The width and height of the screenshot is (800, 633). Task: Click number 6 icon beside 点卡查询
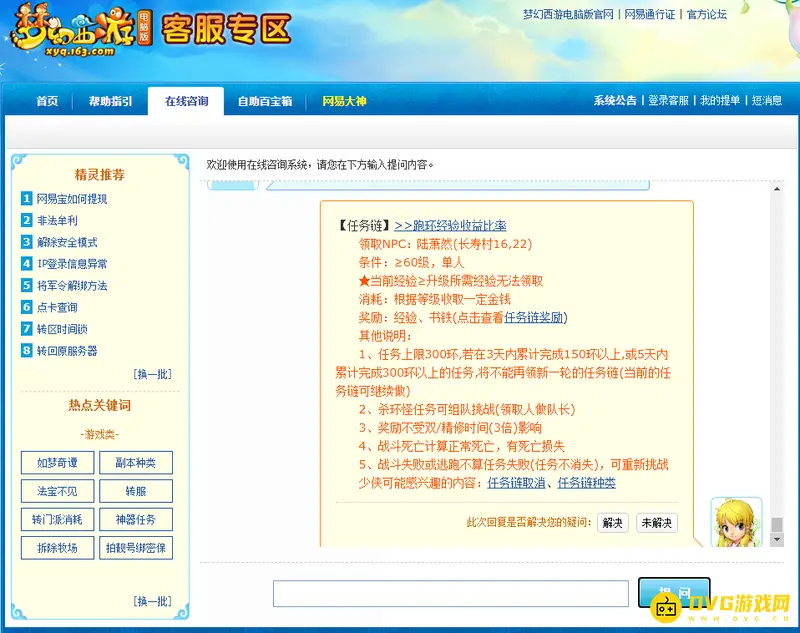(x=27, y=307)
